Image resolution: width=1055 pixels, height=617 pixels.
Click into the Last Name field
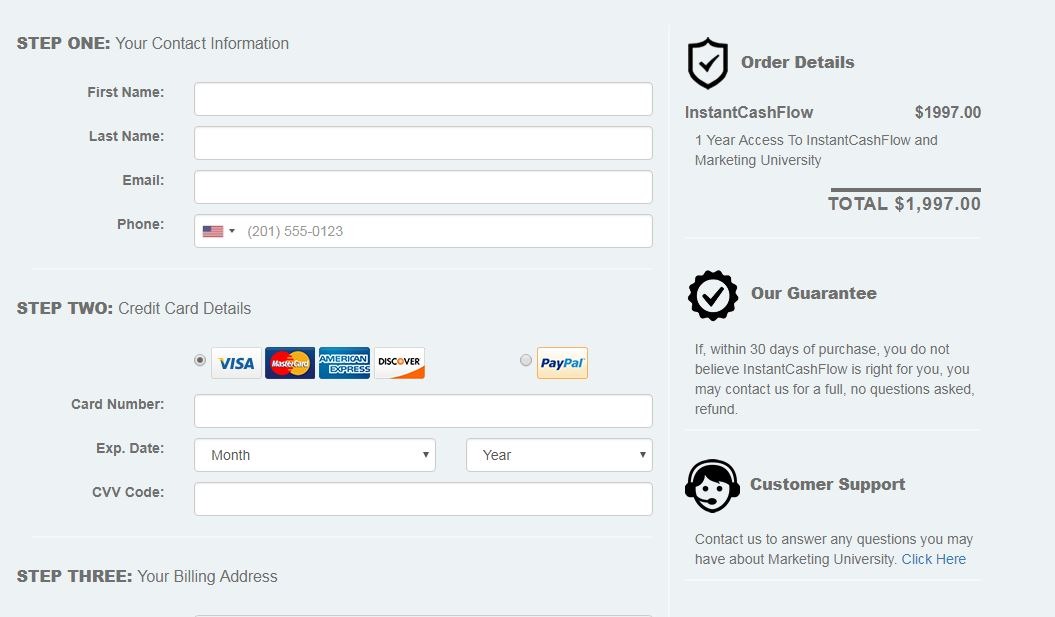(423, 143)
